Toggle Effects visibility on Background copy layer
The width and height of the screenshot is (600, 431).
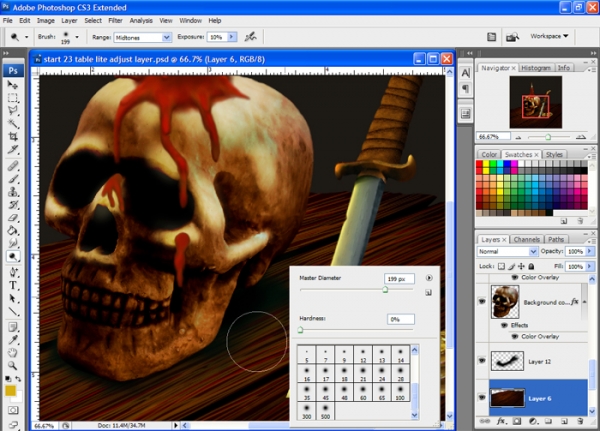tap(504, 325)
